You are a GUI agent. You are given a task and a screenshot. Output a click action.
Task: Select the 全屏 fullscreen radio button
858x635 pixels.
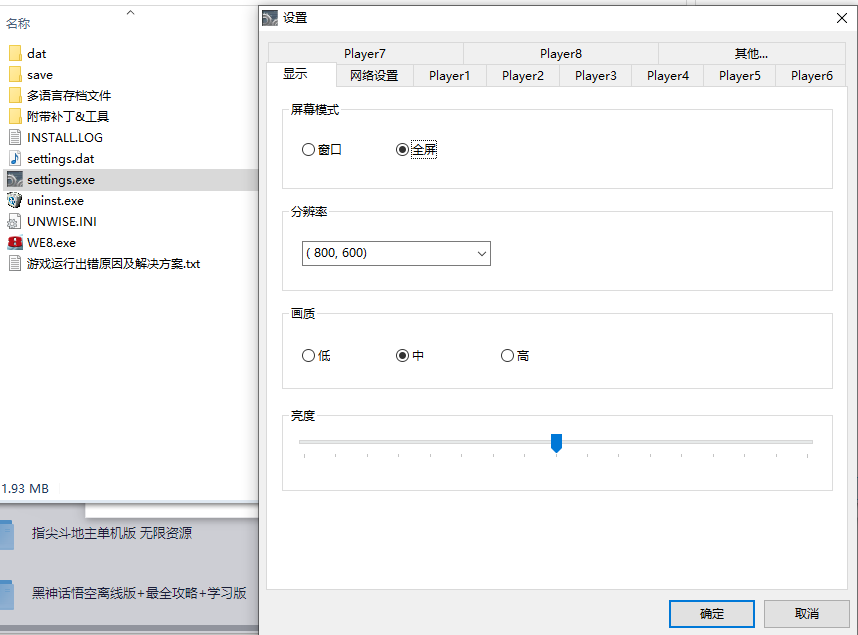point(402,150)
